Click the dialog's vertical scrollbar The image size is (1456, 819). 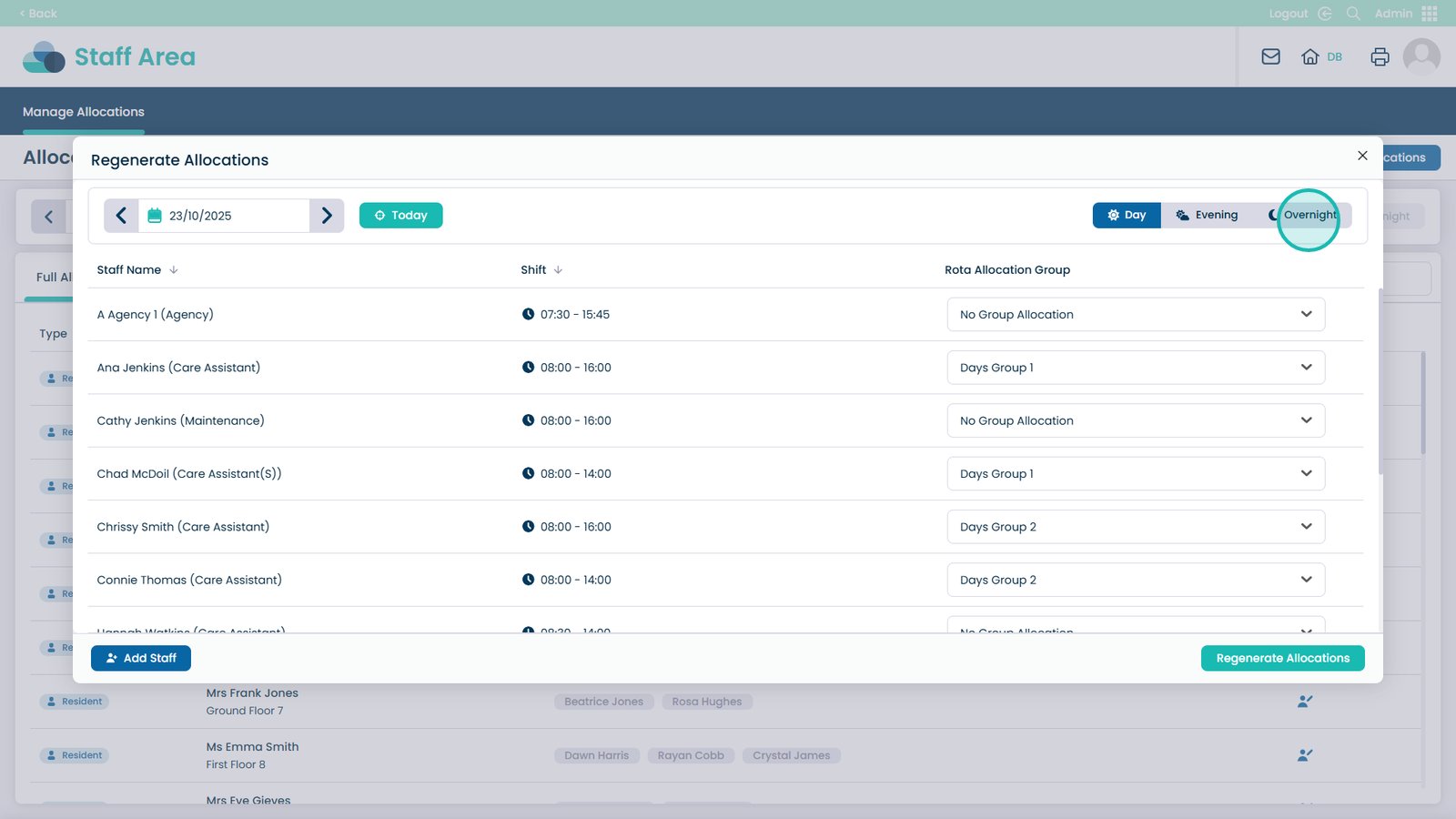[x=1380, y=382]
